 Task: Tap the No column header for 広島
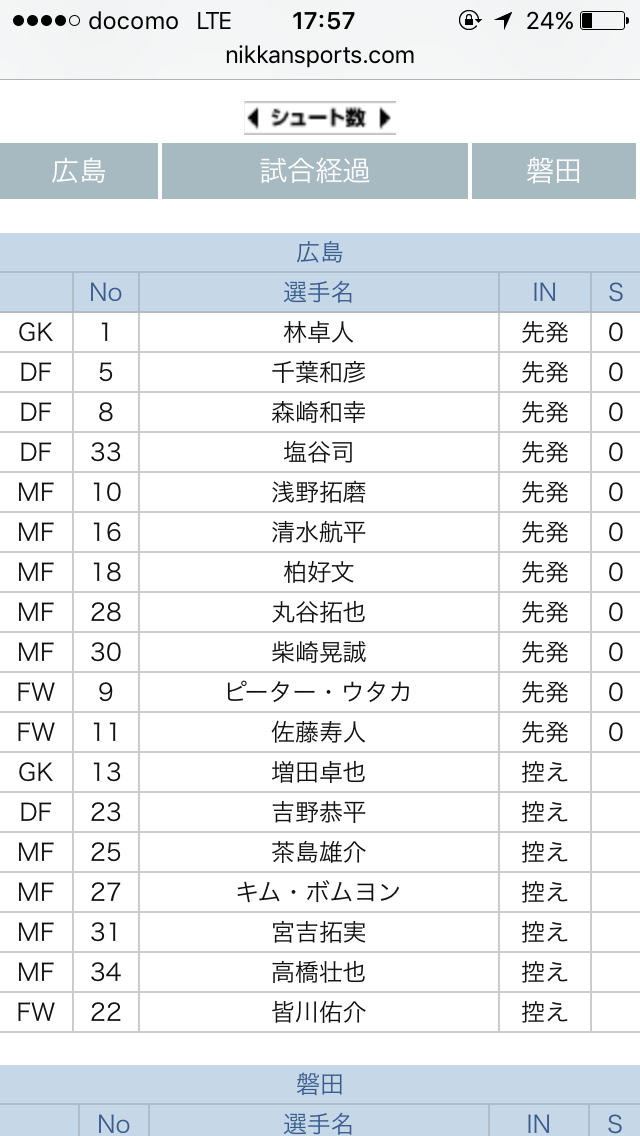[x=105, y=292]
